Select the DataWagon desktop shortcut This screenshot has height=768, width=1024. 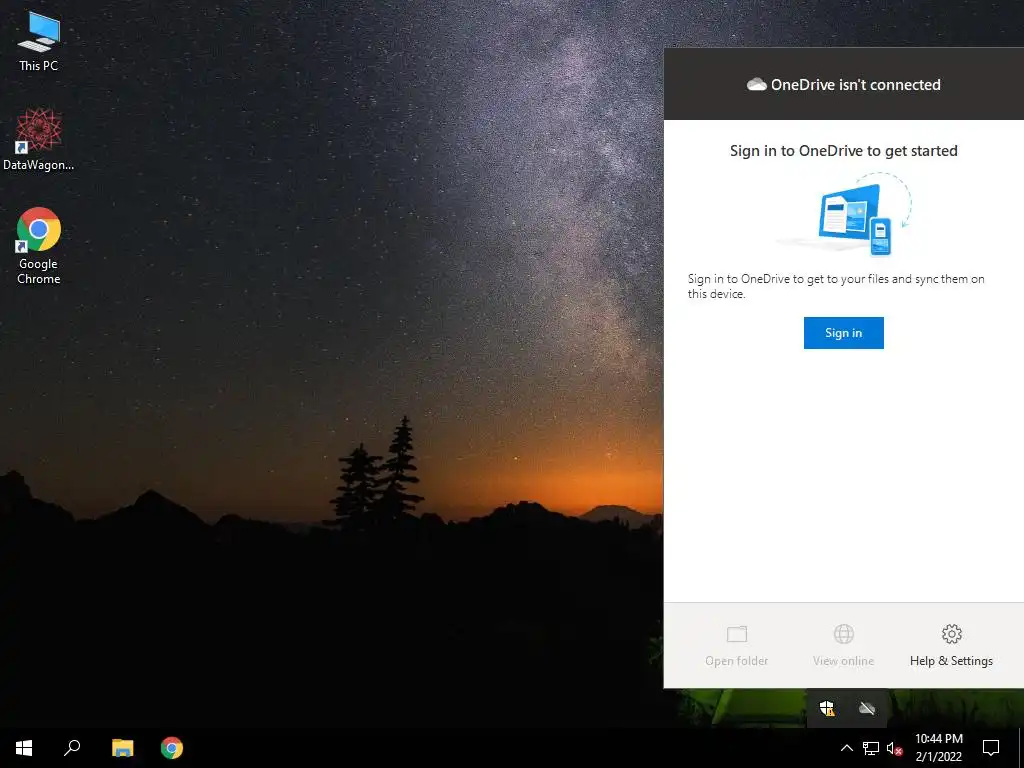tap(39, 139)
